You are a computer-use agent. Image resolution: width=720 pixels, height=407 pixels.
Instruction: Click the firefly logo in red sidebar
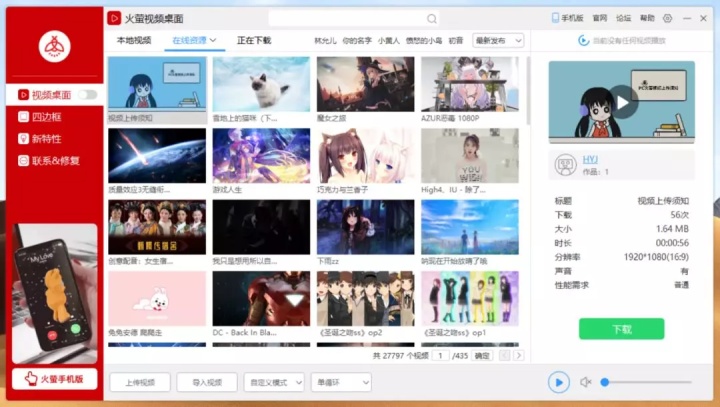(55, 46)
